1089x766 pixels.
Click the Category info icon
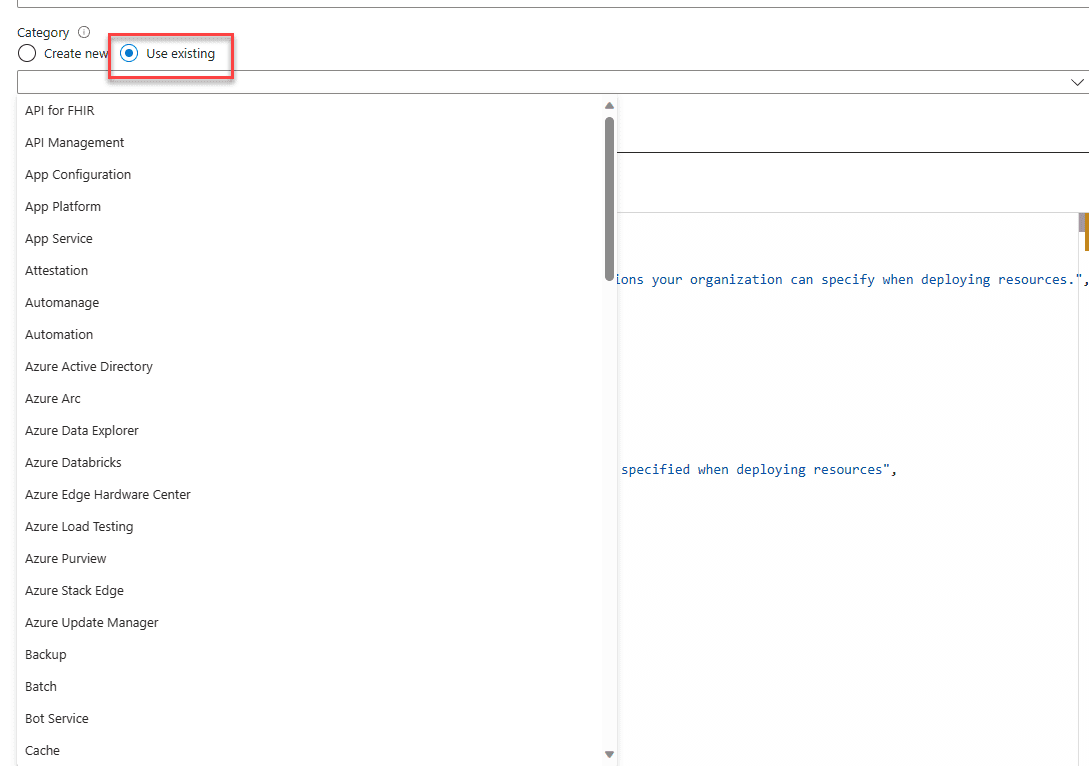click(84, 32)
